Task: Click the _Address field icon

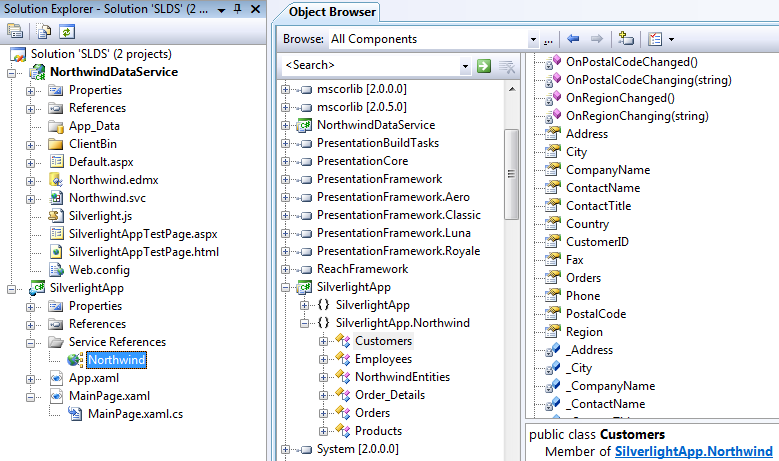Action: (553, 350)
